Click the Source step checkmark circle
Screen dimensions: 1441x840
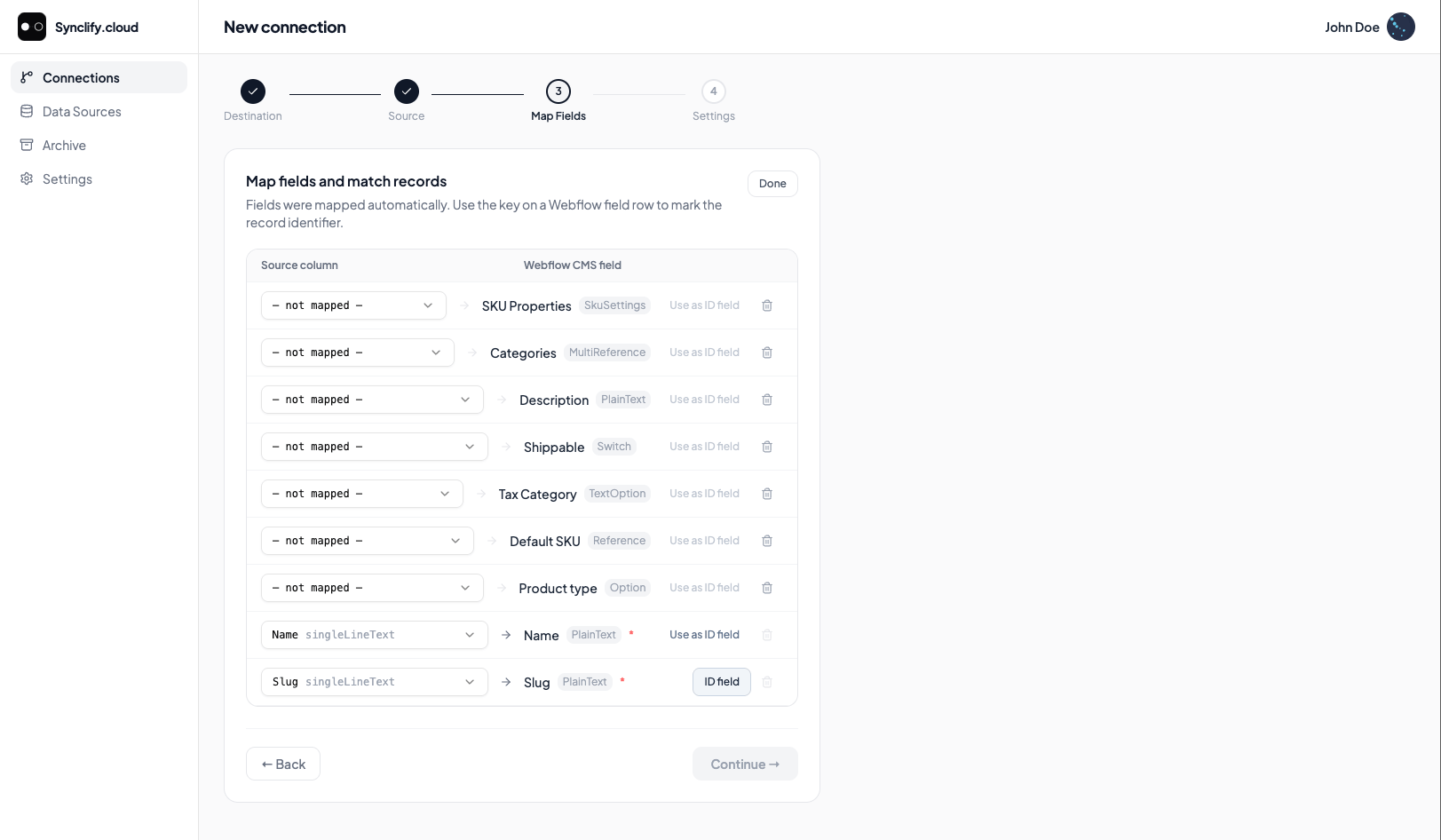click(407, 91)
